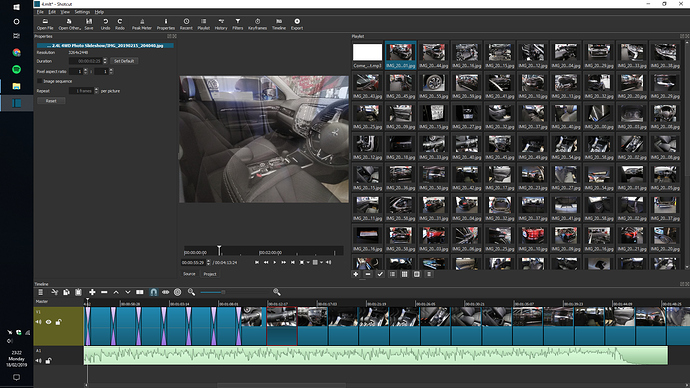Screen dimensions: 690x388
Task: Adjust the player current timecode spinner
Action: [x=209, y=262]
